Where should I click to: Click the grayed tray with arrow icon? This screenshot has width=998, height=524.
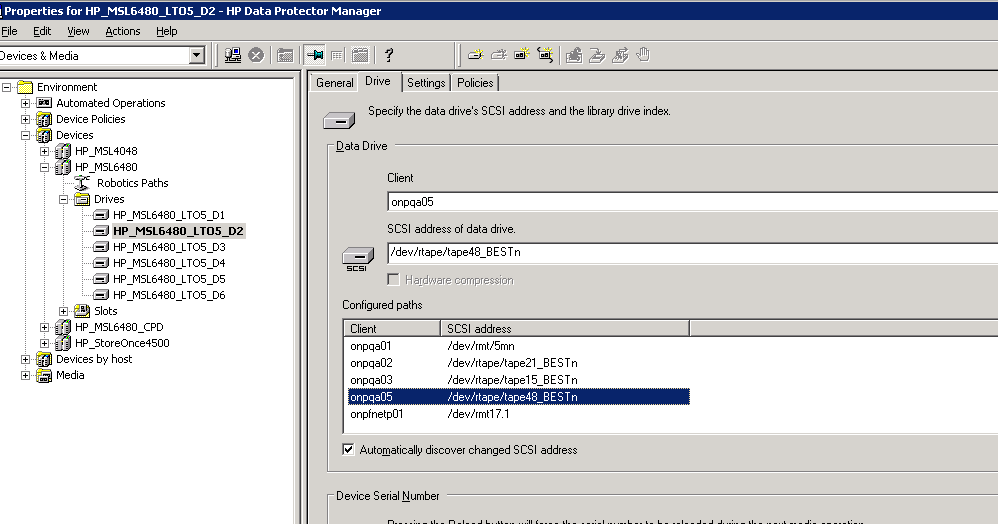click(597, 55)
